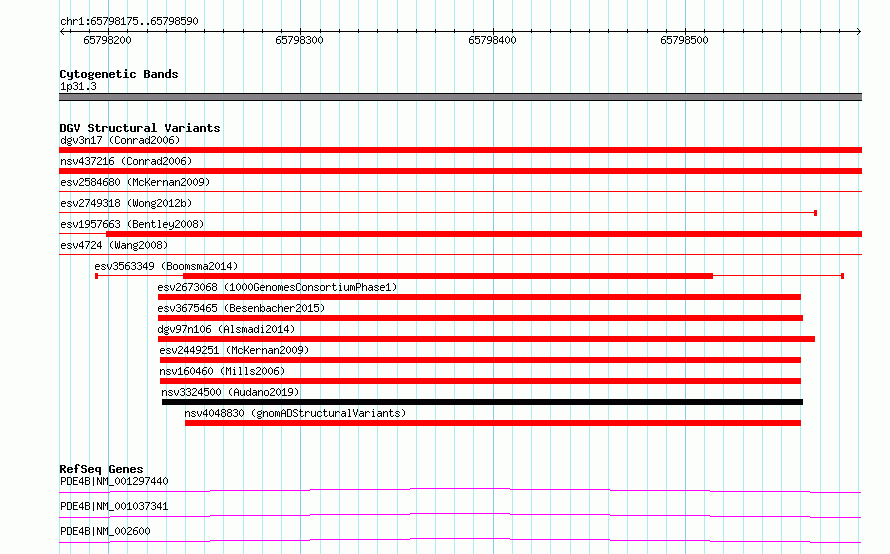
Task: Click esv2749318 (Wong2012b) variant label
Action: click(x=126, y=203)
